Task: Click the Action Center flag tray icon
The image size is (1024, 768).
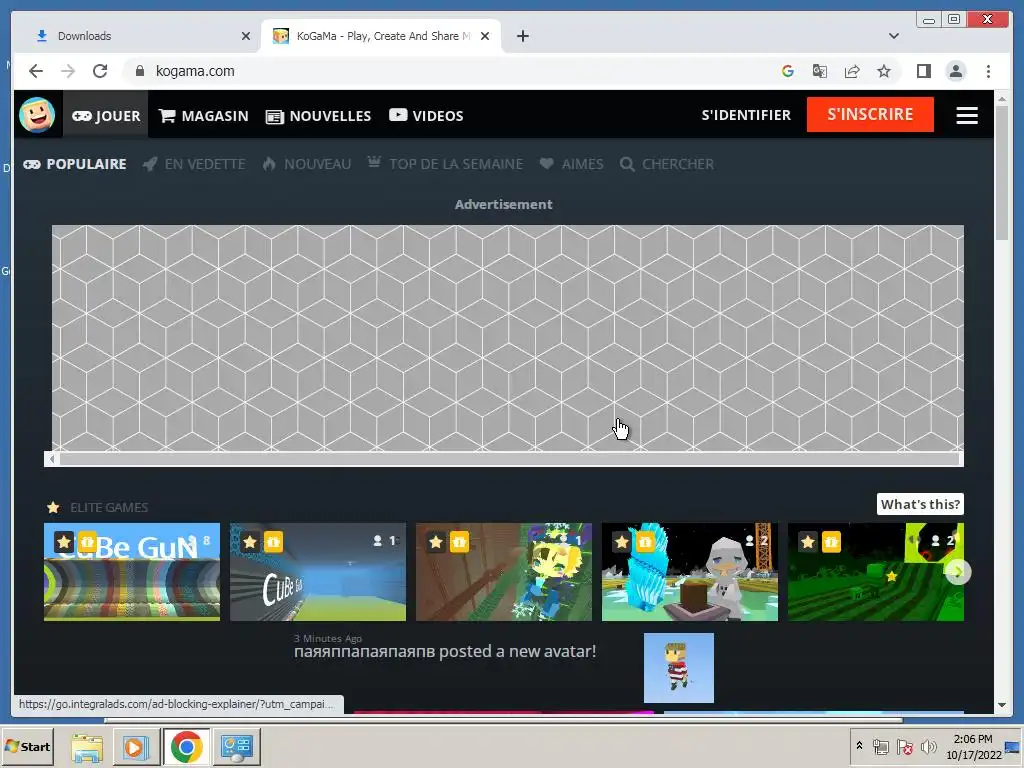Action: point(904,746)
